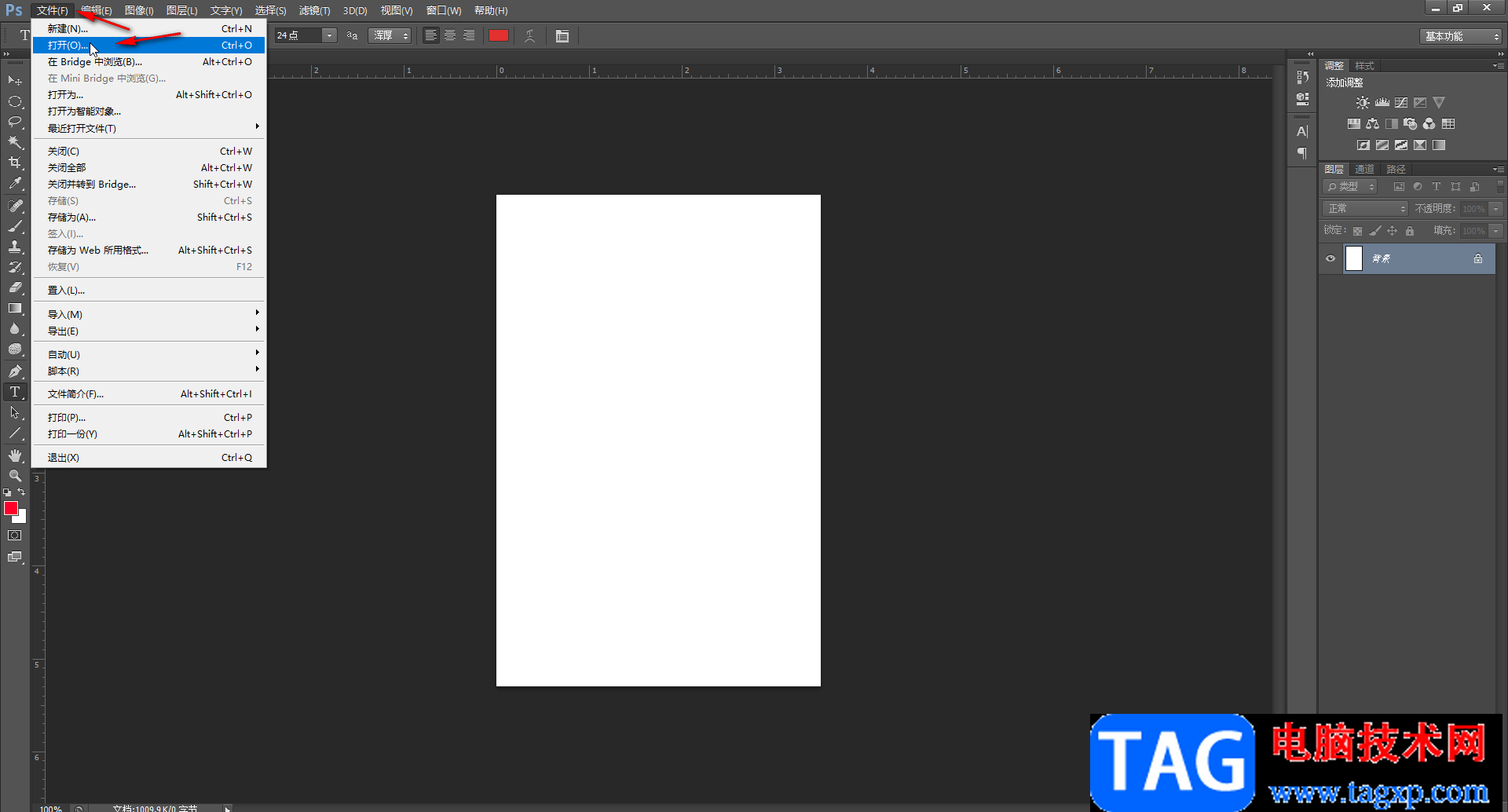Screen dimensions: 1508x812
Task: Click the Background layer thumbnail
Action: (1354, 258)
